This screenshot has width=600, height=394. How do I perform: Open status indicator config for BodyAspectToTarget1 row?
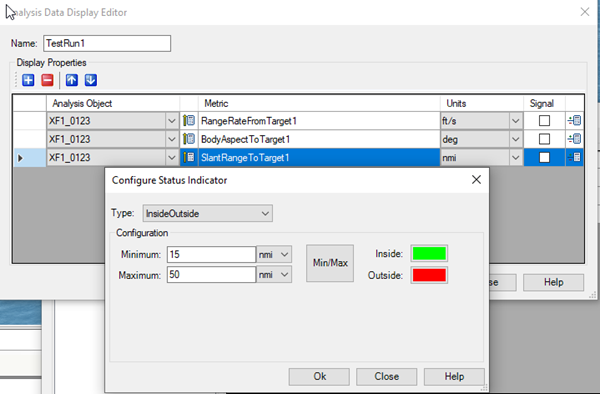pos(574,139)
